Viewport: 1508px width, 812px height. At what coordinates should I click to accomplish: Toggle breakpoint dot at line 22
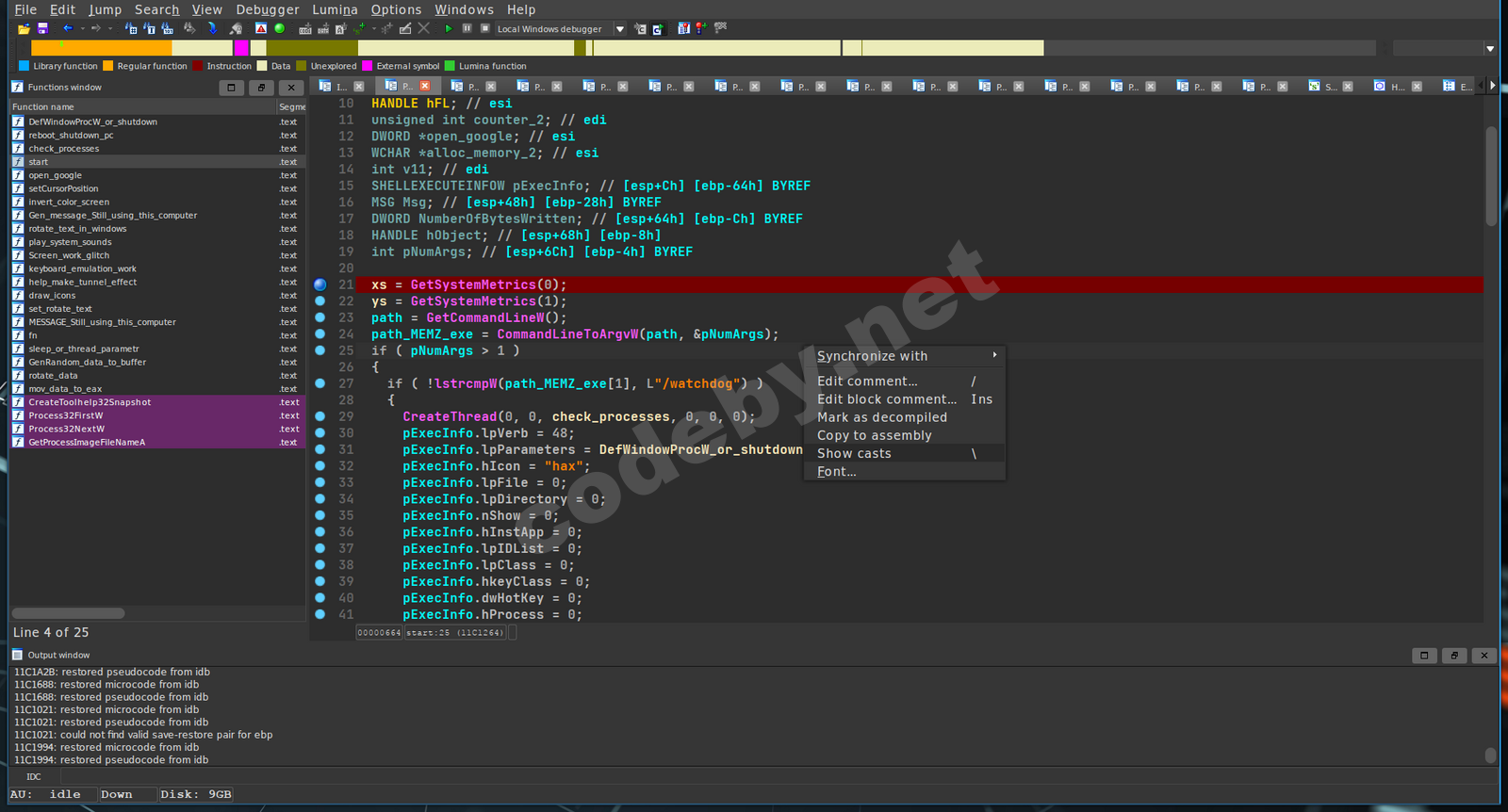[320, 301]
